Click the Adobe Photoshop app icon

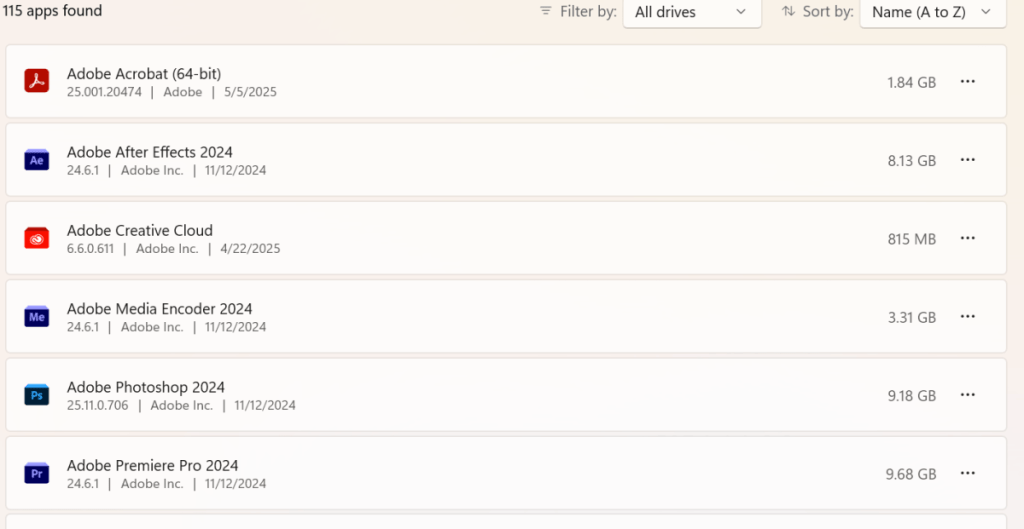pos(37,395)
